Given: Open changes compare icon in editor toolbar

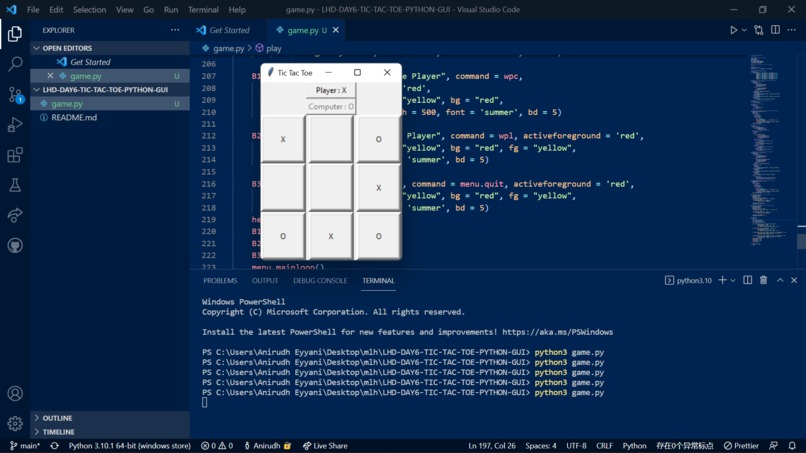Looking at the screenshot, I should coord(759,30).
